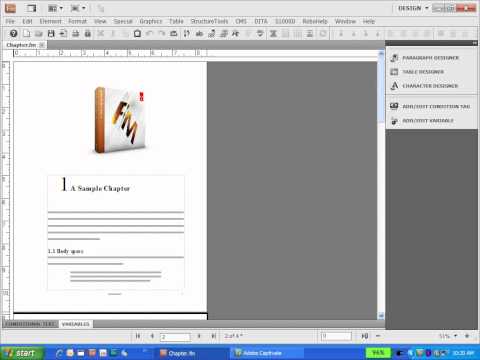Viewport: 480px width, 360px height.
Task: Click the vertical scrollbar down arrow
Action: pyautogui.click(x=381, y=315)
